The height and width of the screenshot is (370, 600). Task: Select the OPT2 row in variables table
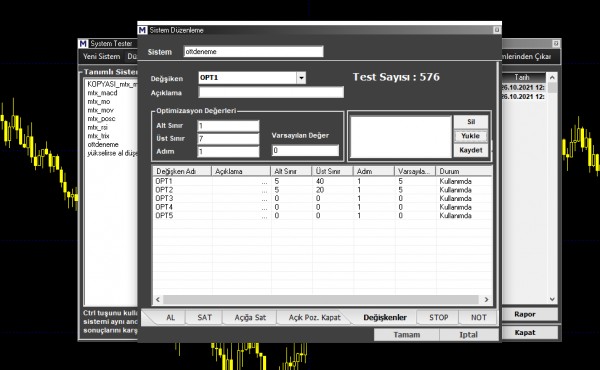point(322,190)
